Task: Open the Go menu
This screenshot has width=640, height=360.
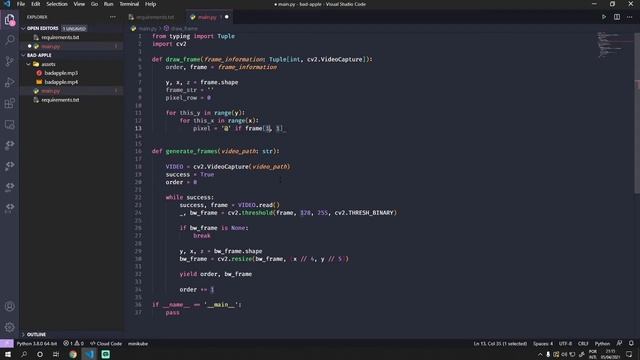Action: point(94,4)
